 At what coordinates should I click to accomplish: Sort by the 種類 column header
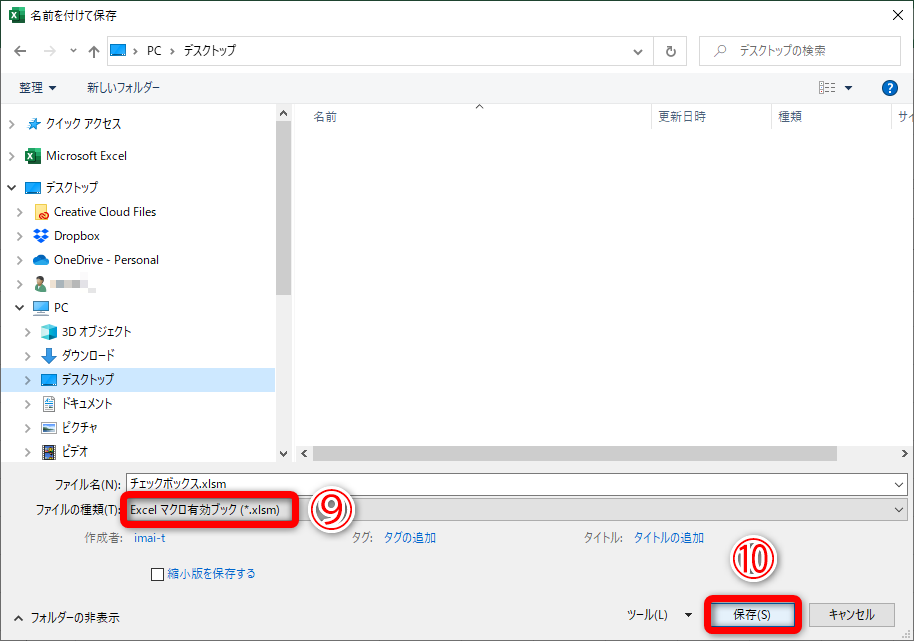(790, 117)
